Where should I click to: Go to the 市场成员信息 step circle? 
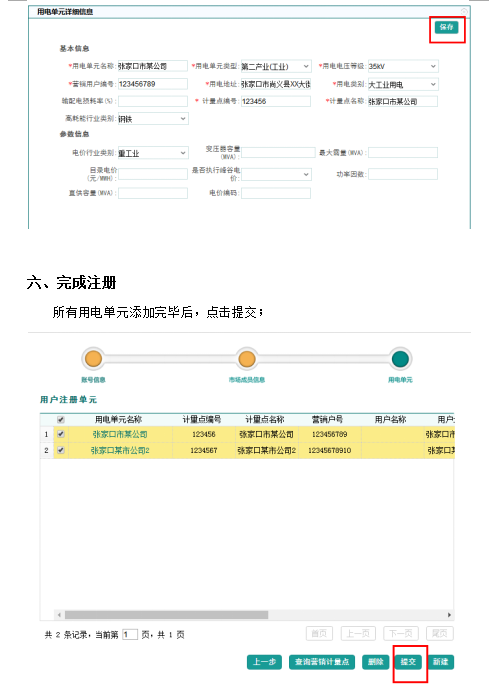click(247, 359)
